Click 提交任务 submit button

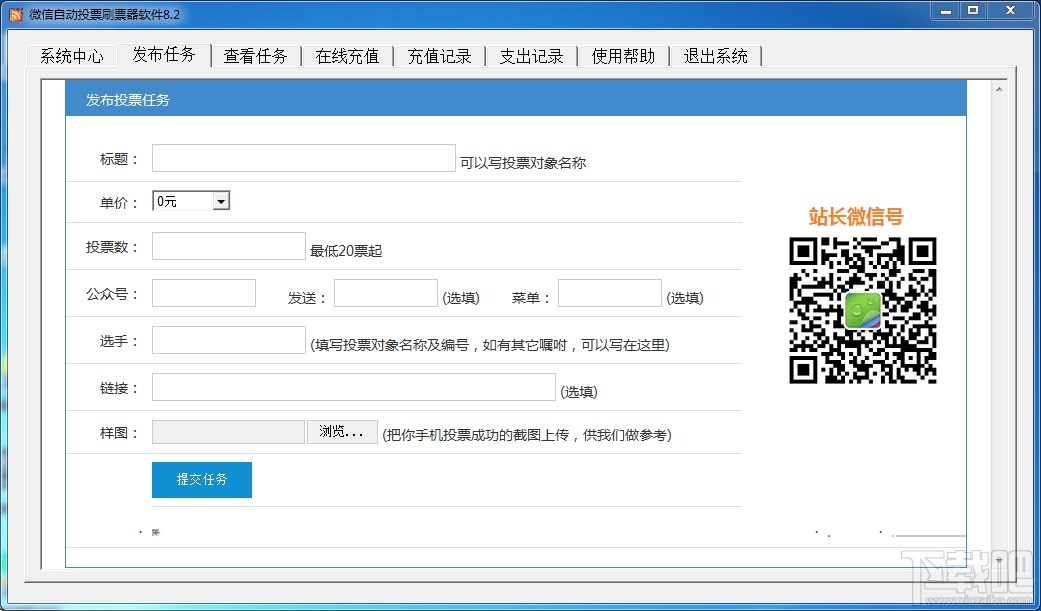click(x=202, y=480)
